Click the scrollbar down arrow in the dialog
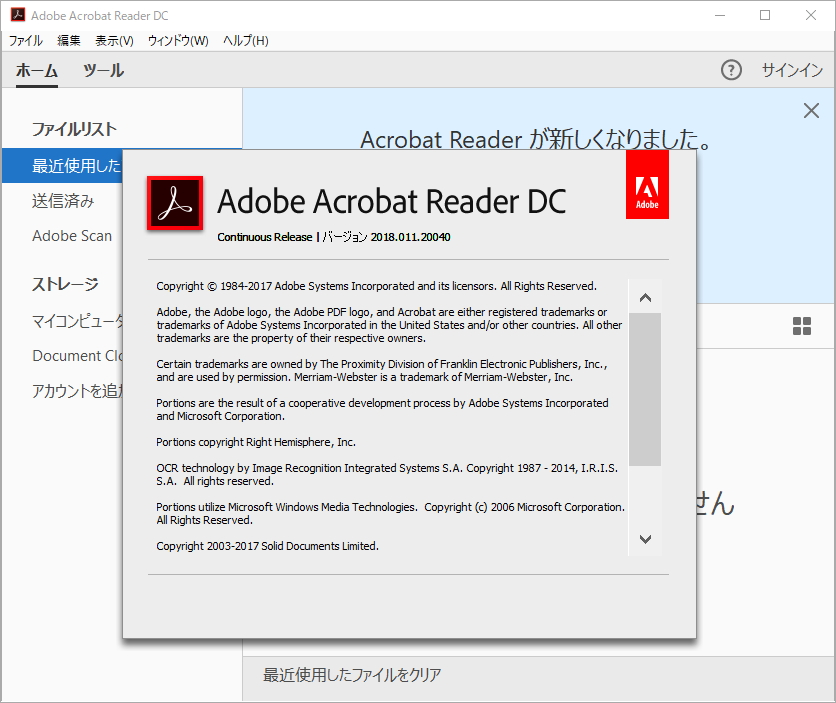The image size is (836, 703). (x=645, y=539)
